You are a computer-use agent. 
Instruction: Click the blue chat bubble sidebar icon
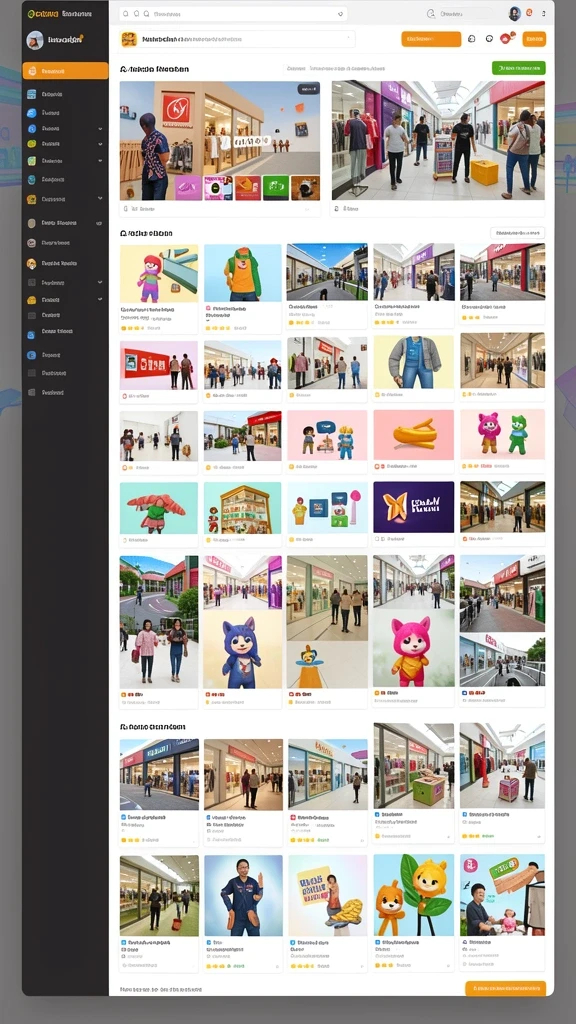click(x=31, y=112)
